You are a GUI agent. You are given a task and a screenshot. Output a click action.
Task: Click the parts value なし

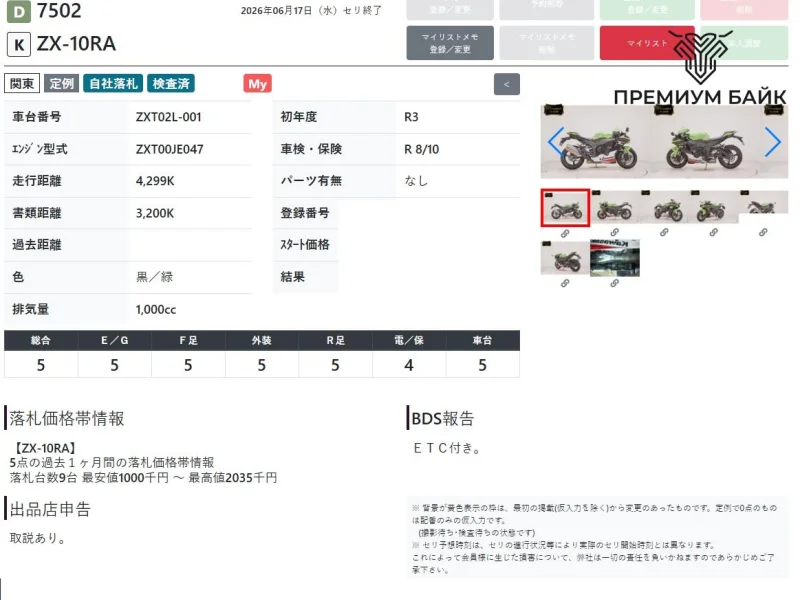416,181
